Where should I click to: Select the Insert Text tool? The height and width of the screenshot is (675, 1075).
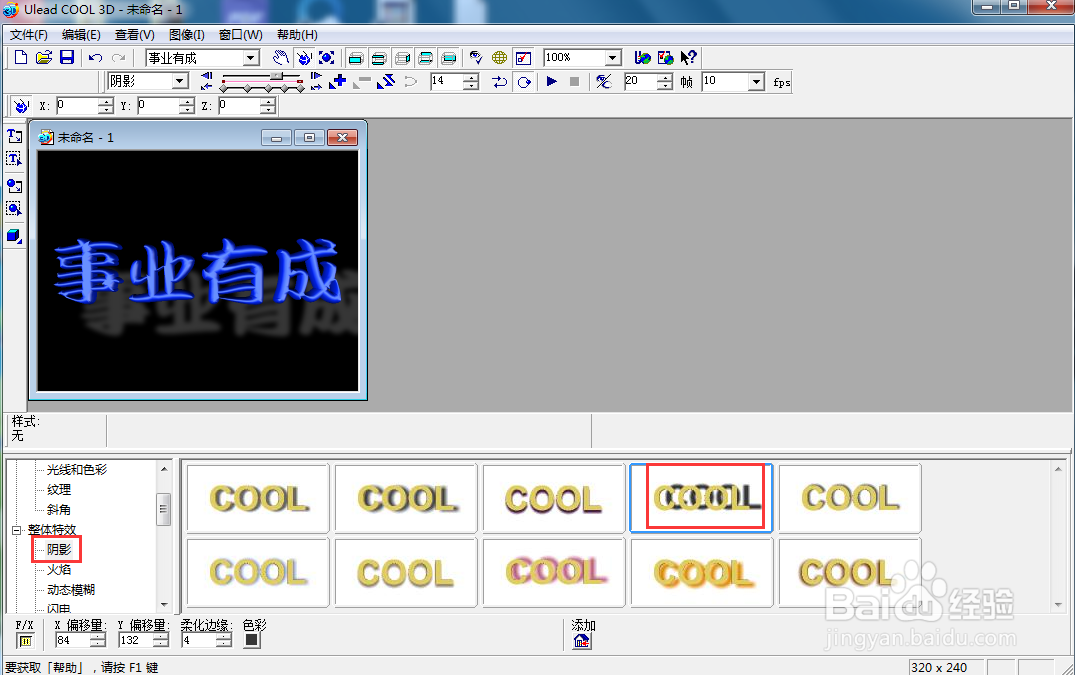pyautogui.click(x=14, y=136)
